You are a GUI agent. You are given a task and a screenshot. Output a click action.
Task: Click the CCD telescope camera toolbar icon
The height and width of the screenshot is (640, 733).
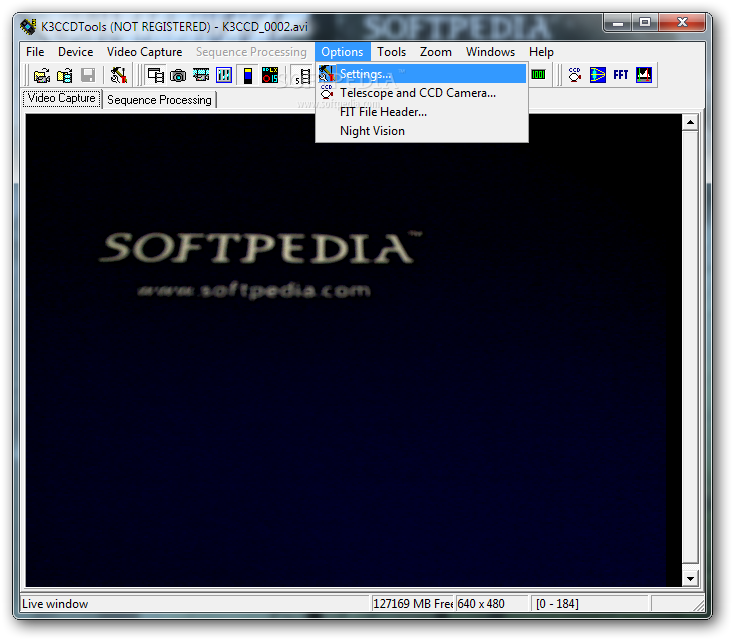575,75
